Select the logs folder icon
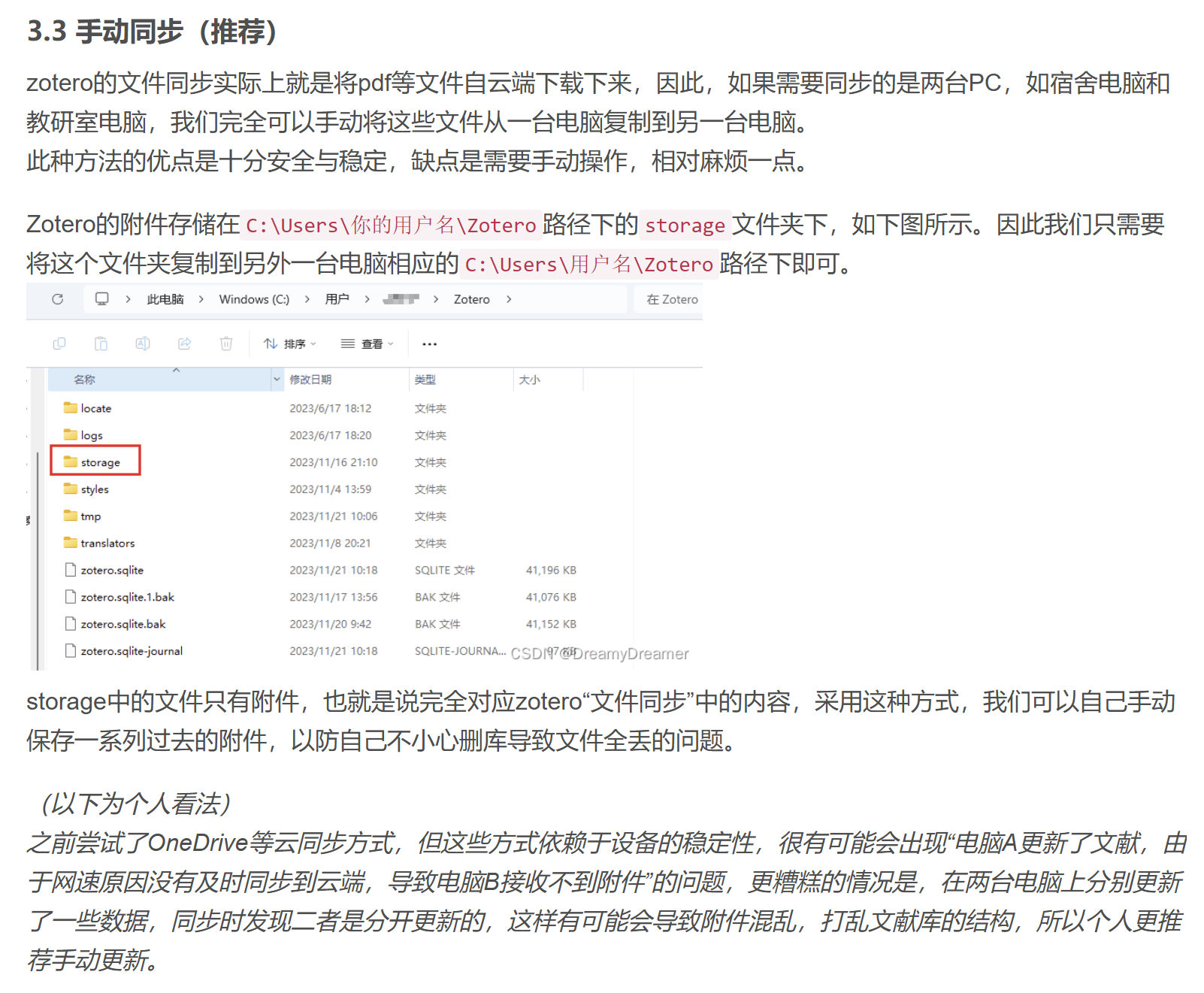Viewport: 1204px width, 993px height. [71, 435]
